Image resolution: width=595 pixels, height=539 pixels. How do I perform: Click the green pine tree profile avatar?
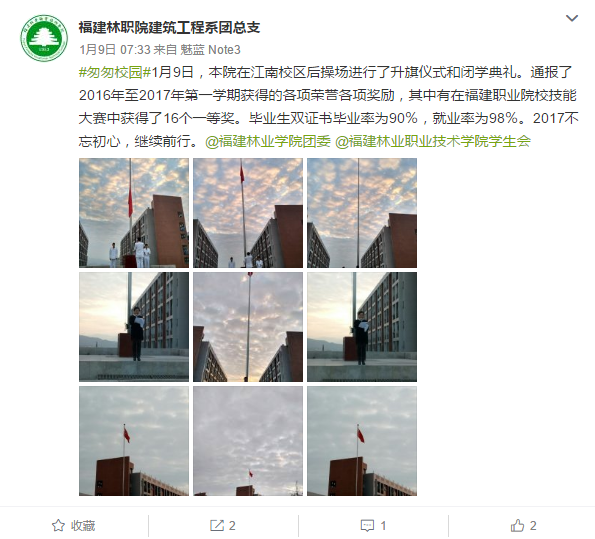(44, 38)
